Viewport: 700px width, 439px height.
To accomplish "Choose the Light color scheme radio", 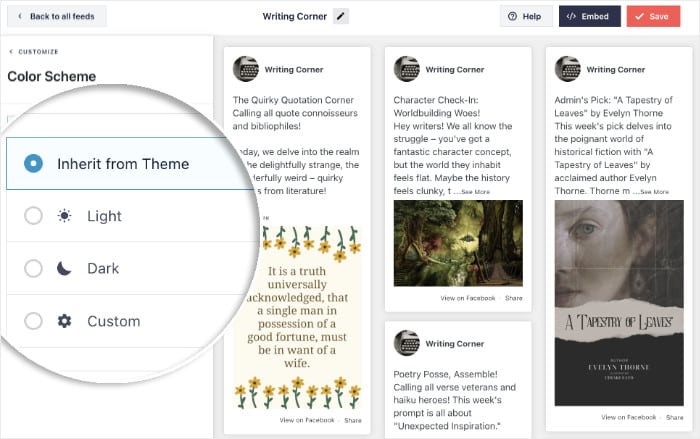I will (x=33, y=216).
